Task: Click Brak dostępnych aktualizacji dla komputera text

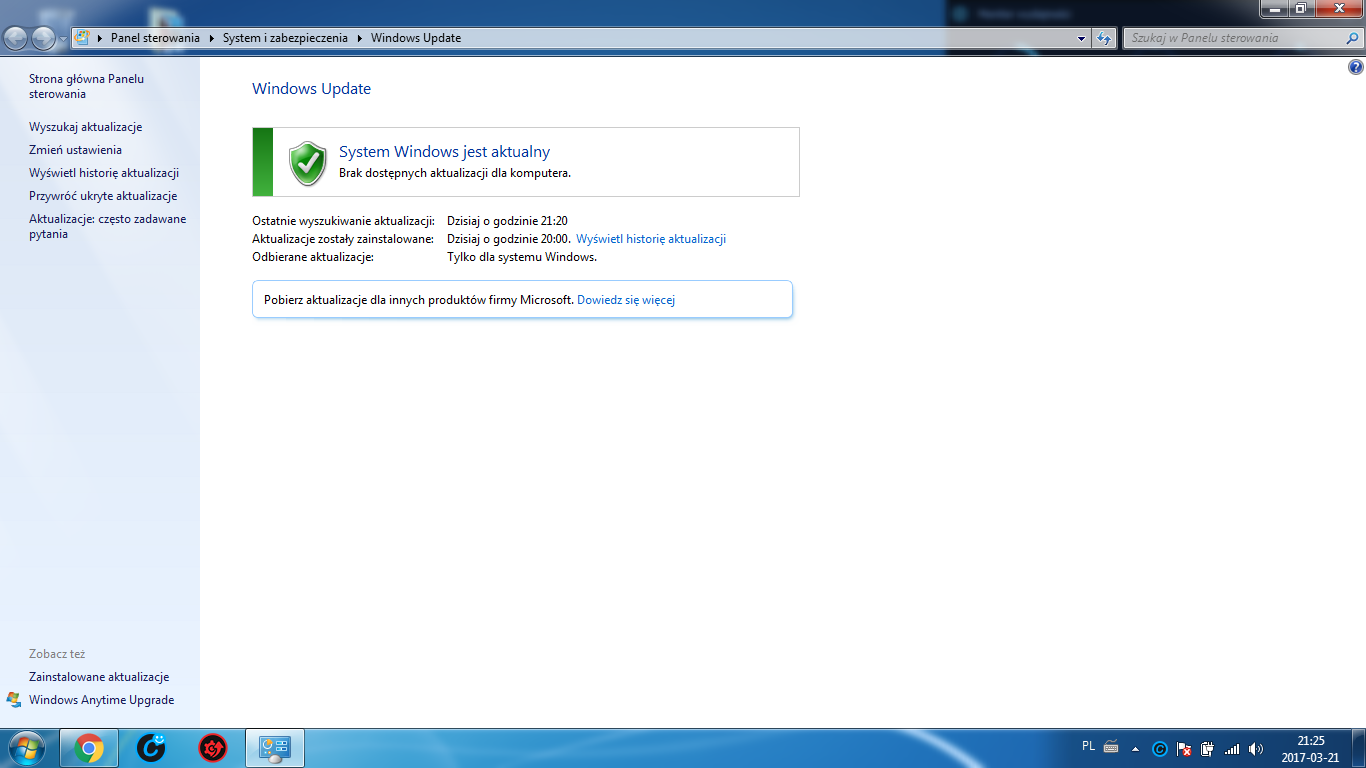Action: point(455,173)
